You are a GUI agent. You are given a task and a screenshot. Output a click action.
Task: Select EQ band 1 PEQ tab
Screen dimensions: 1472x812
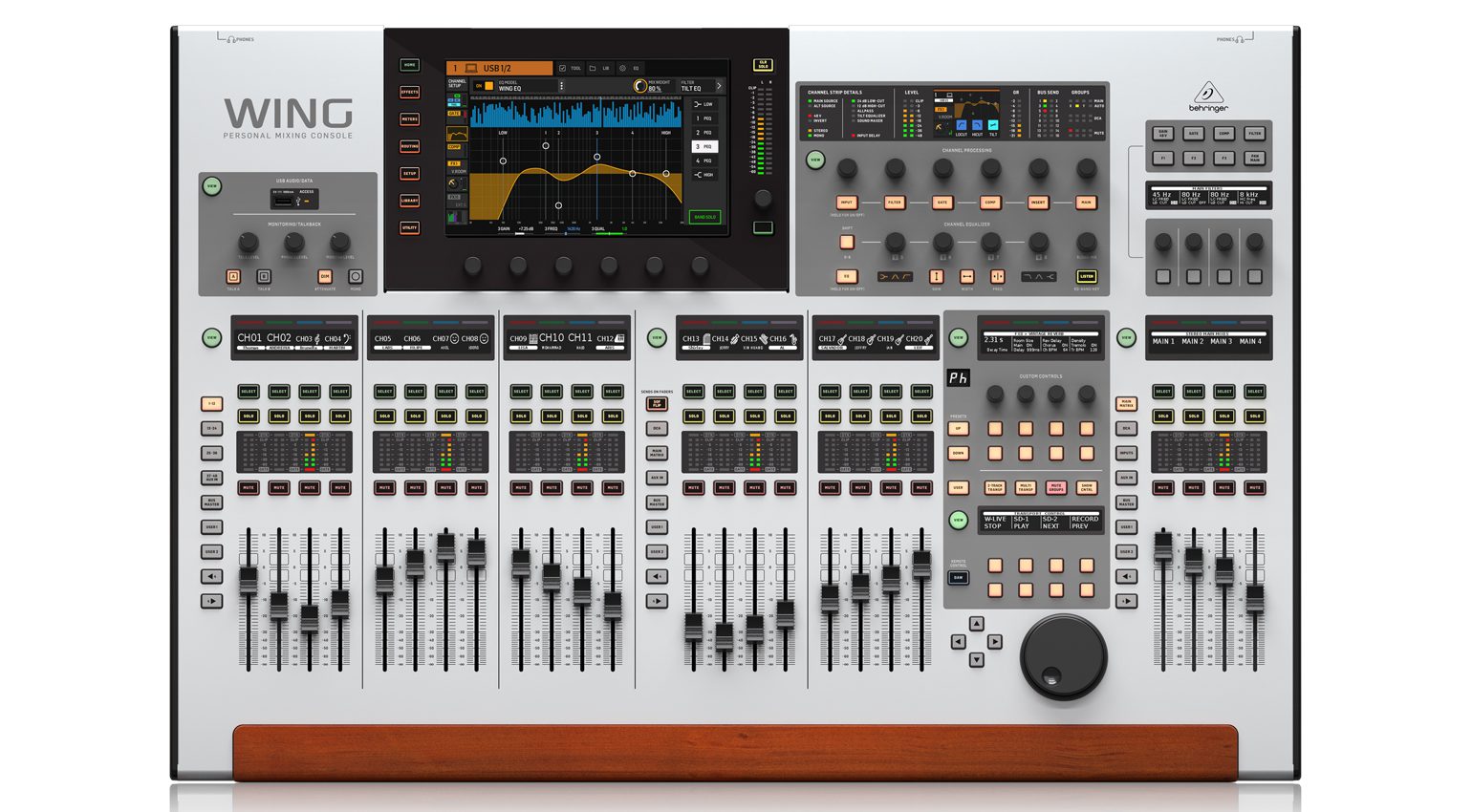[x=704, y=118]
